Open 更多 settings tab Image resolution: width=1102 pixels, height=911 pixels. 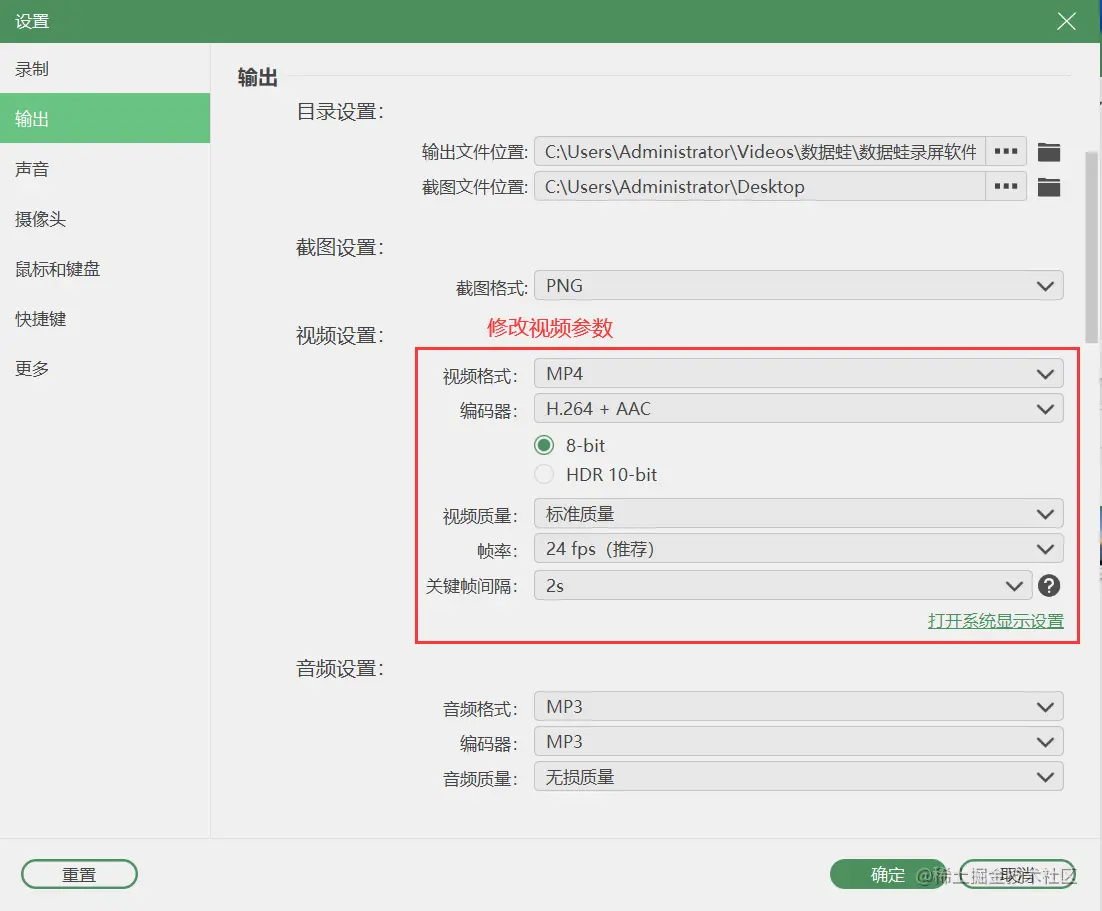105,368
